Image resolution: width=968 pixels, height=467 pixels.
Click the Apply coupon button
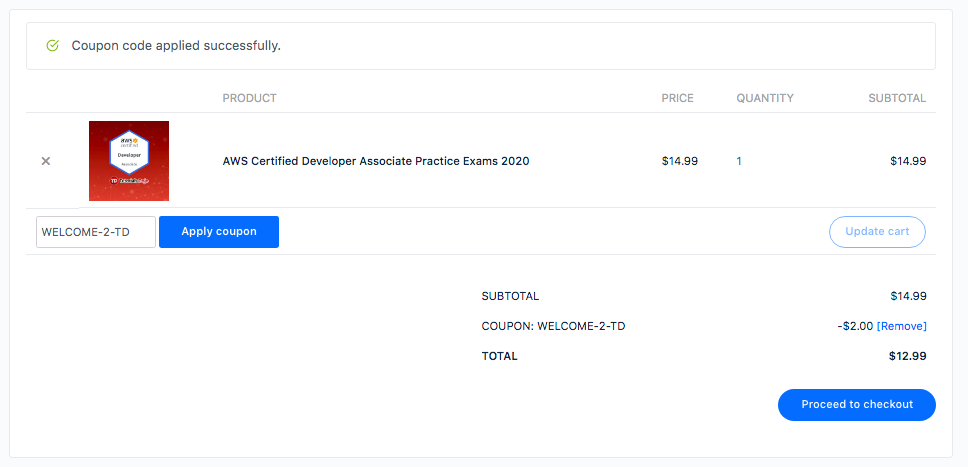(x=219, y=232)
